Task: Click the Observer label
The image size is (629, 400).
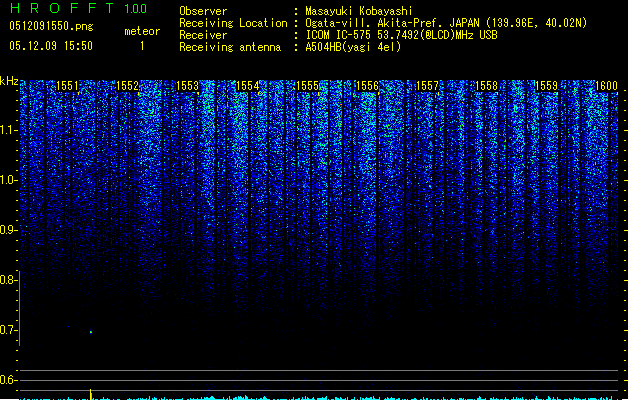Action: [203, 11]
